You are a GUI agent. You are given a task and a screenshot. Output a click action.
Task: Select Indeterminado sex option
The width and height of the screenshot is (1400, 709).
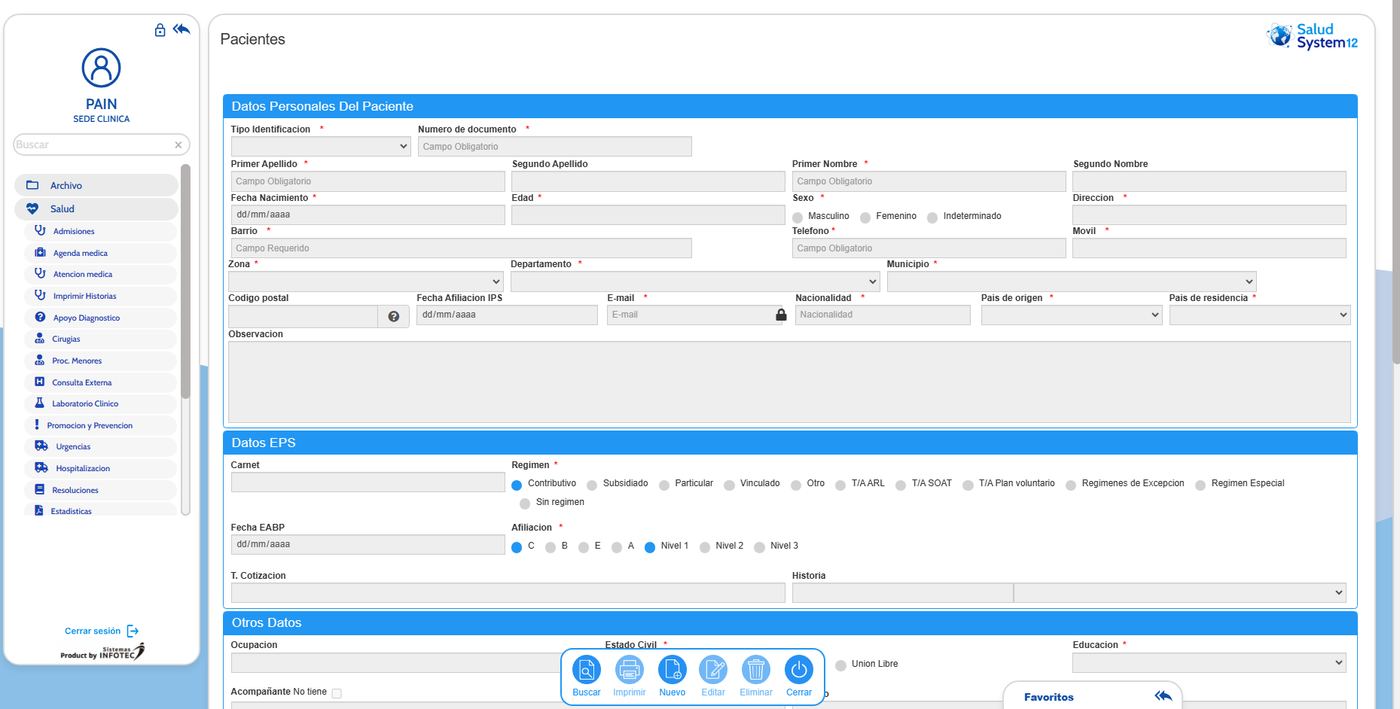coord(933,217)
